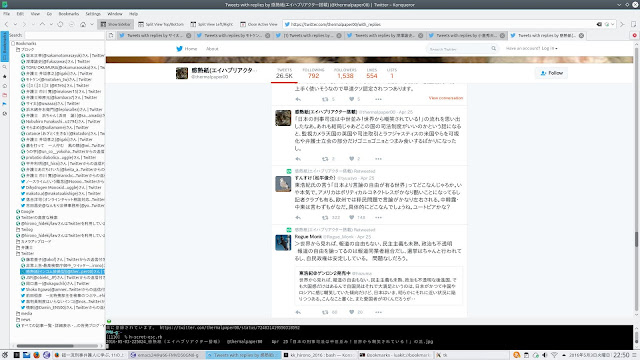640x360 pixels.
Task: Click Split View Left/Right
Action: point(212,24)
